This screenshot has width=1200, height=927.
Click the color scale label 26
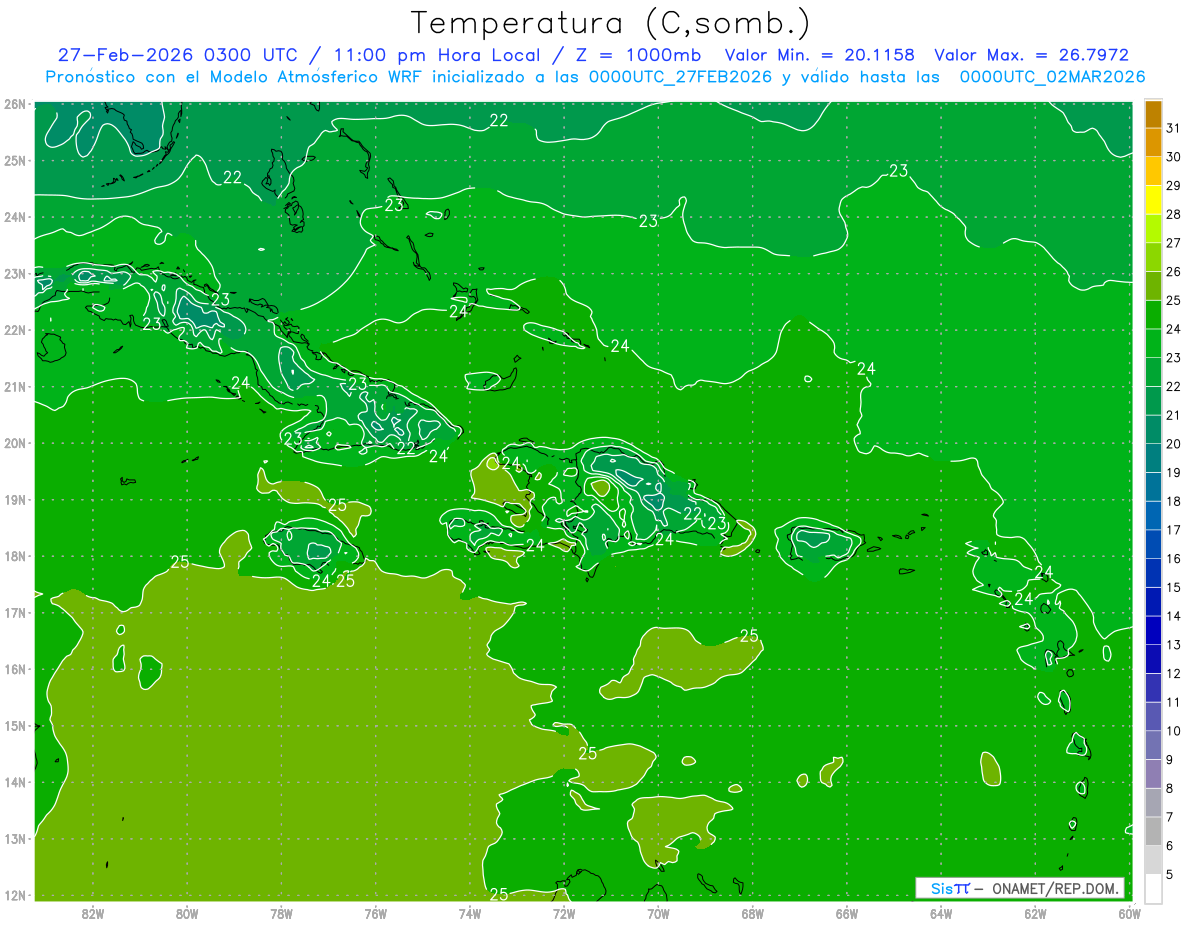pyautogui.click(x=1173, y=272)
